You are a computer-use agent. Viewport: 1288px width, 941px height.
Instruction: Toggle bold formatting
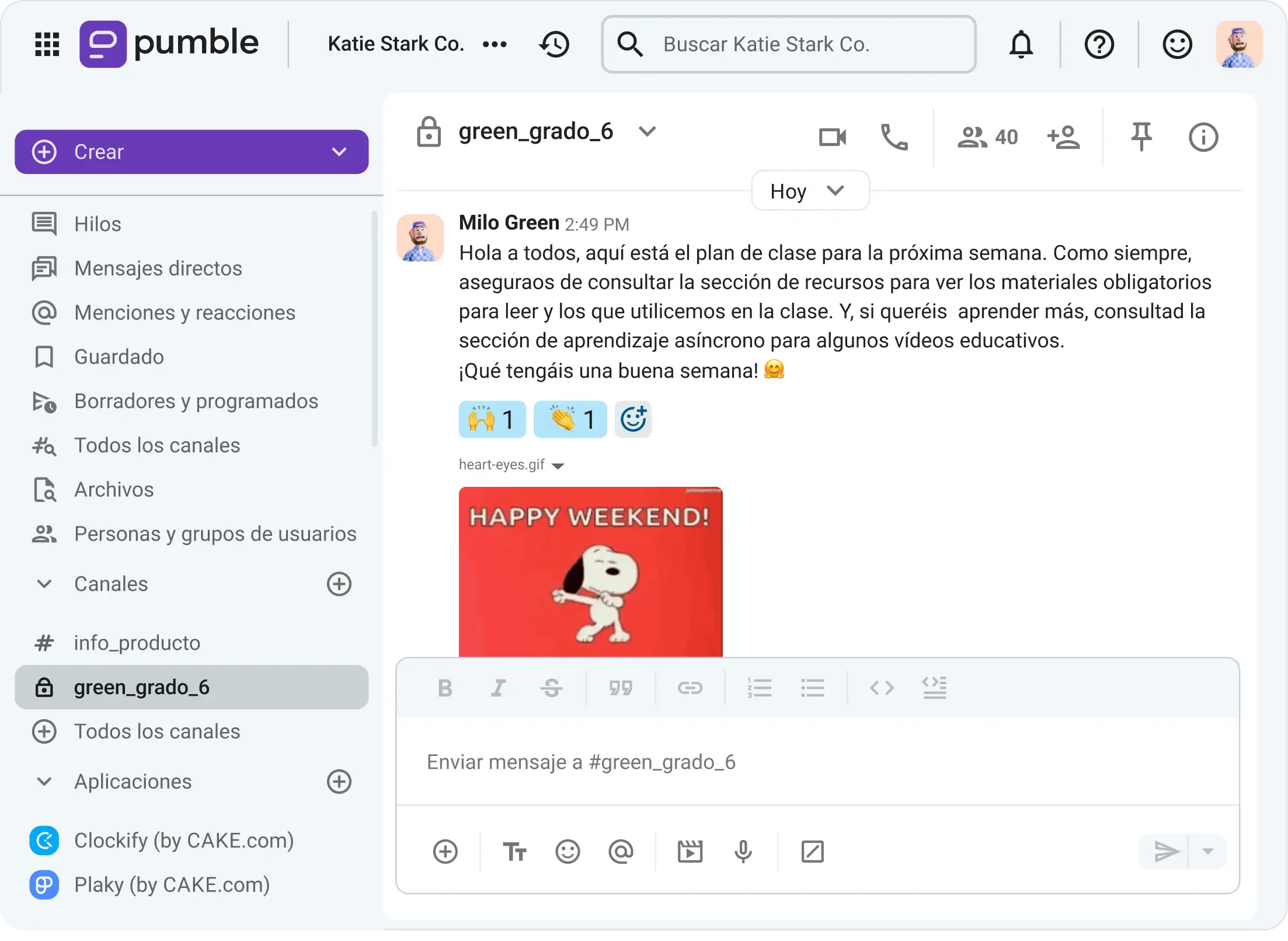[x=445, y=688]
